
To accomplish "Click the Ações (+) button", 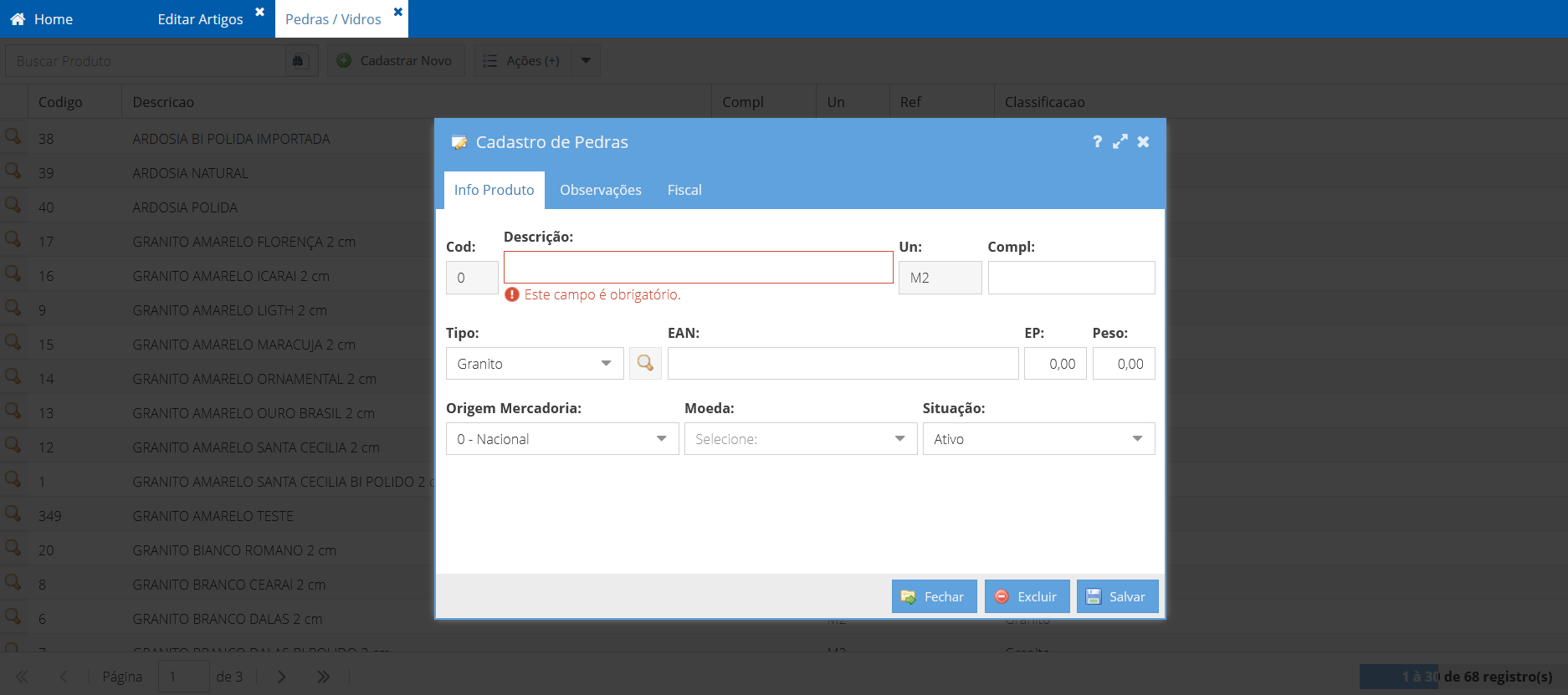I will 523,60.
